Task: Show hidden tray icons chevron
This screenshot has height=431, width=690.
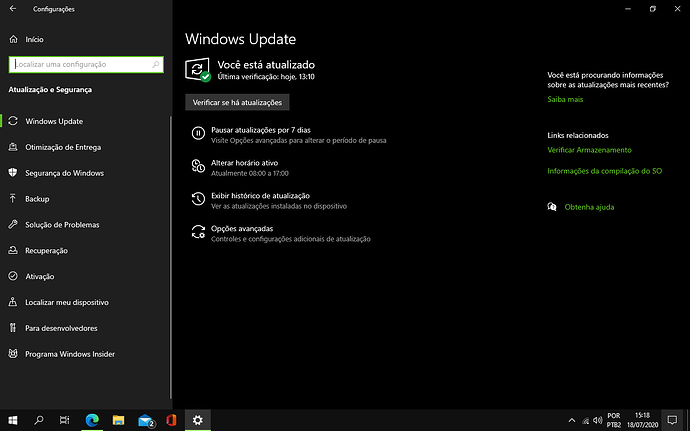Action: [572, 420]
